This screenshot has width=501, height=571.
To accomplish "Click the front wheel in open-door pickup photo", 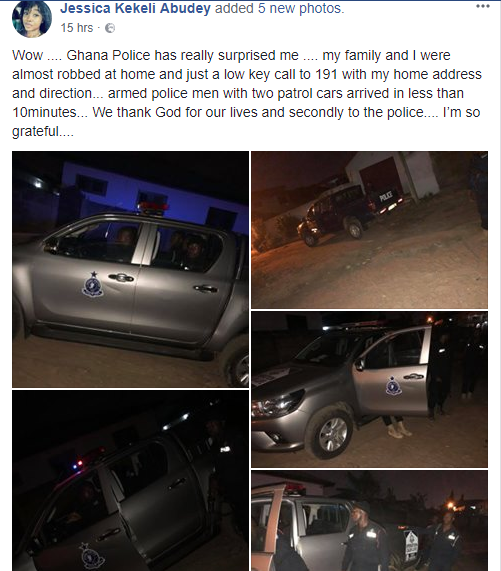I will coord(330,433).
